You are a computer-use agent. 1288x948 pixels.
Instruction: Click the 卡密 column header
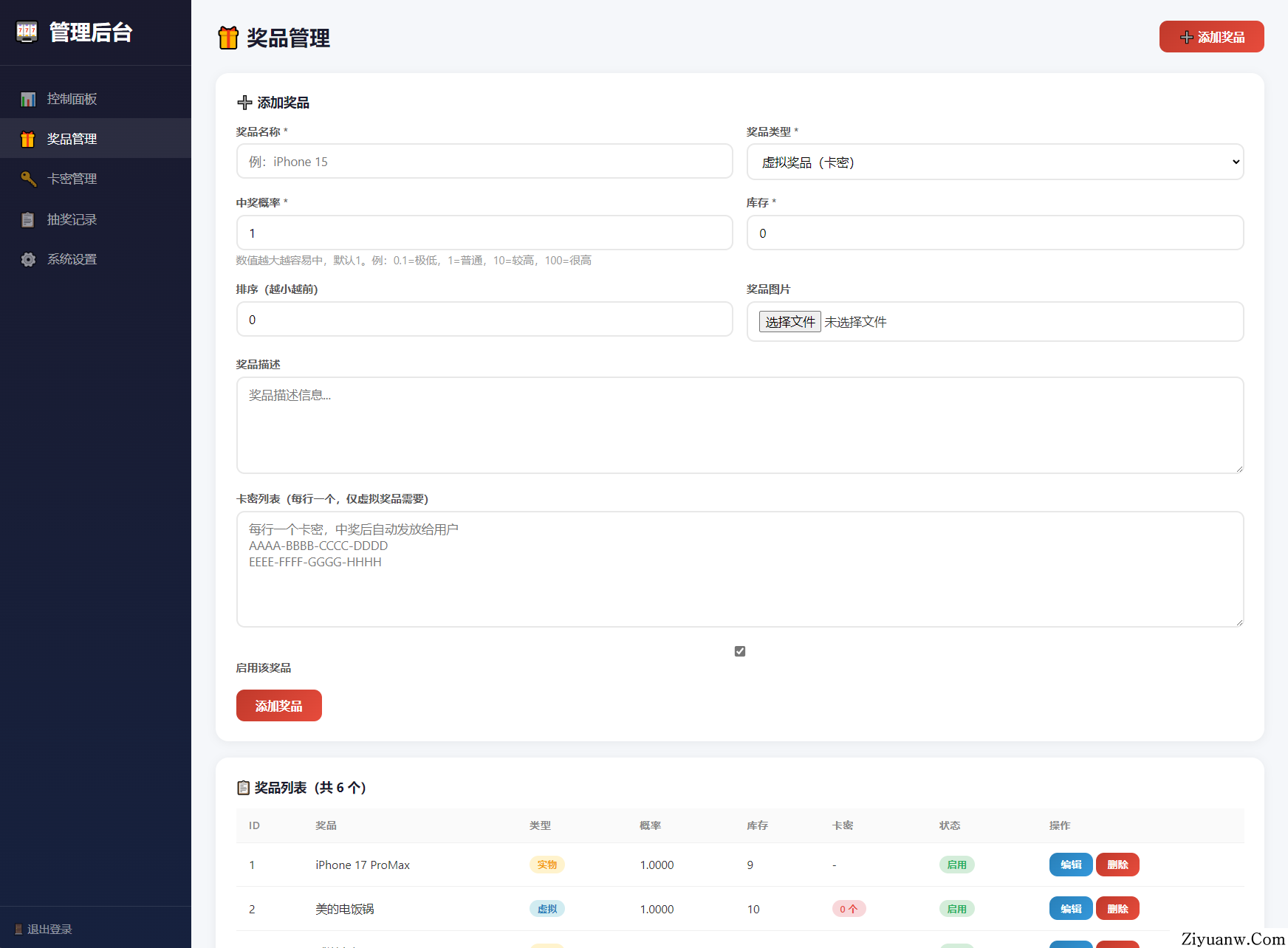click(x=843, y=825)
